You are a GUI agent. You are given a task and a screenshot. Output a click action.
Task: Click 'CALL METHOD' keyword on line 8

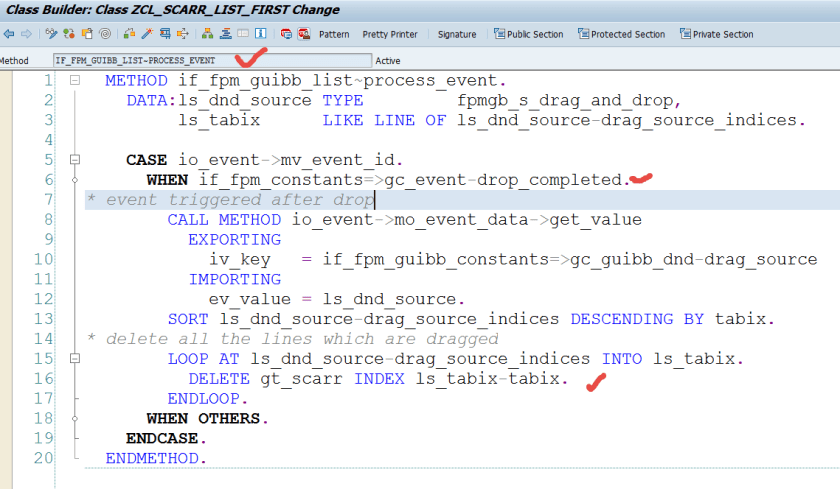point(224,220)
